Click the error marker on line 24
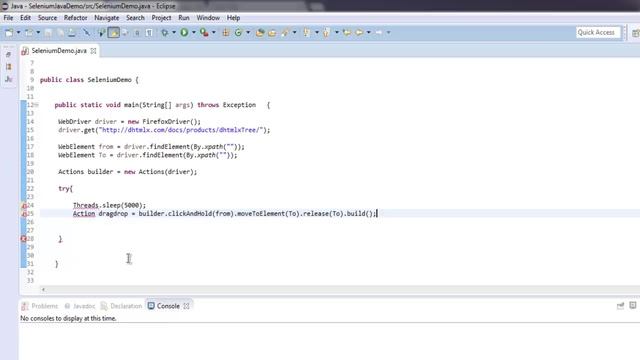The height and width of the screenshot is (360, 640). (x=24, y=205)
